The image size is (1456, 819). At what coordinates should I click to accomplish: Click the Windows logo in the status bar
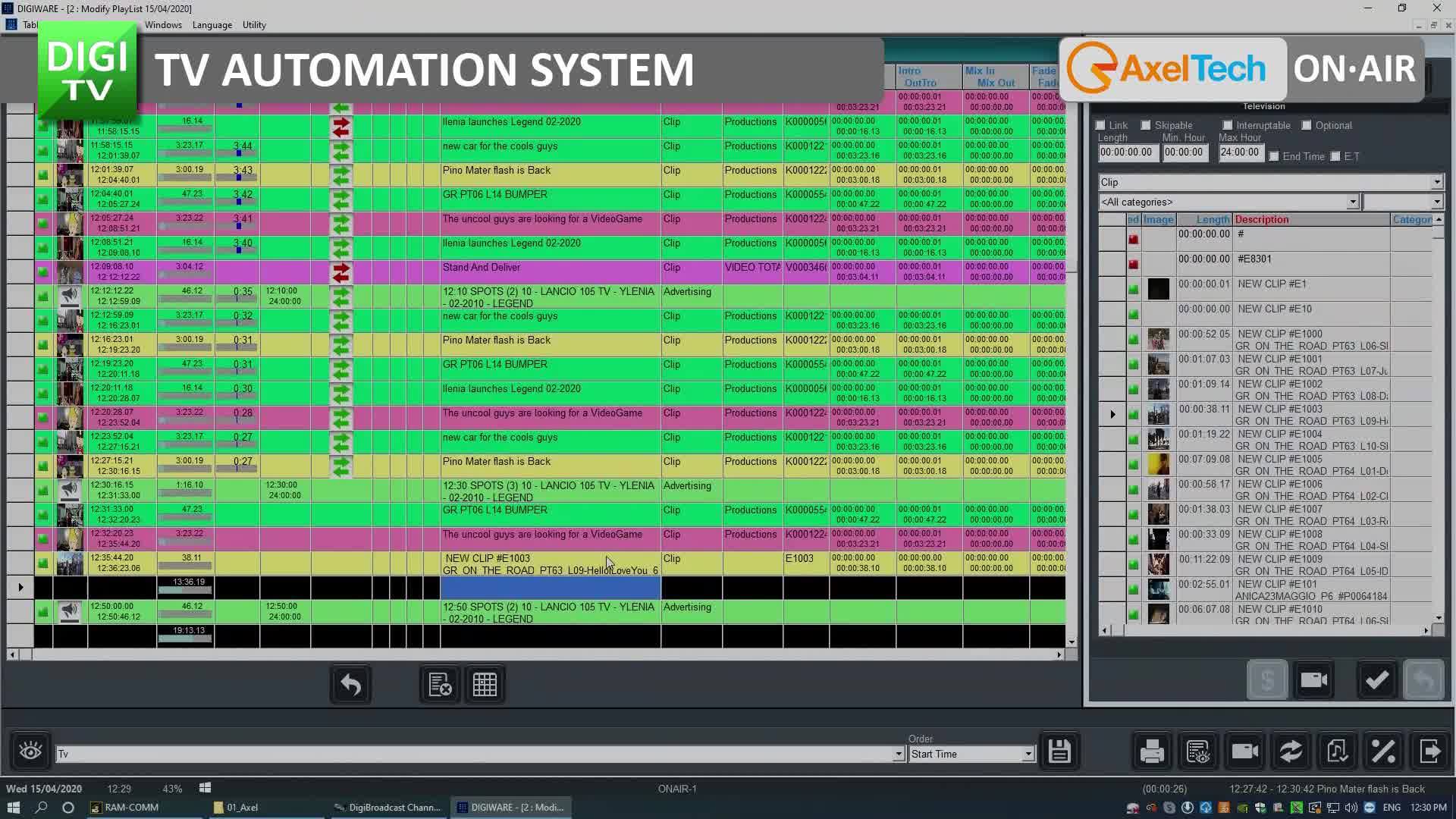click(205, 788)
